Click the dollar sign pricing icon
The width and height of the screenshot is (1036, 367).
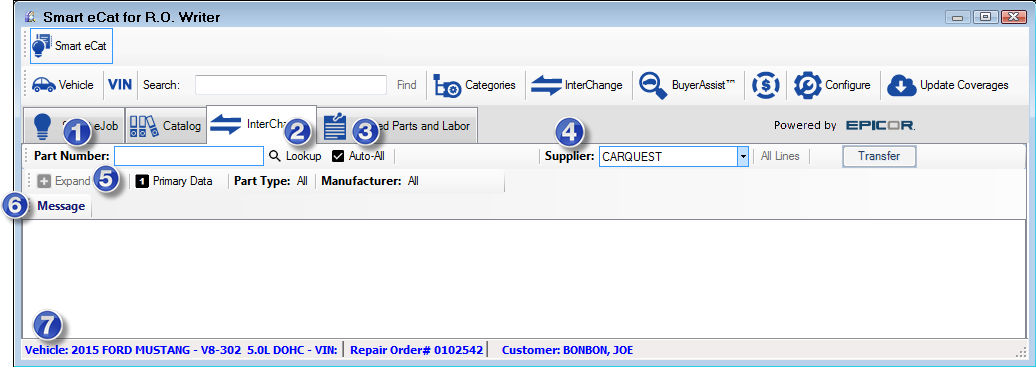(x=766, y=85)
